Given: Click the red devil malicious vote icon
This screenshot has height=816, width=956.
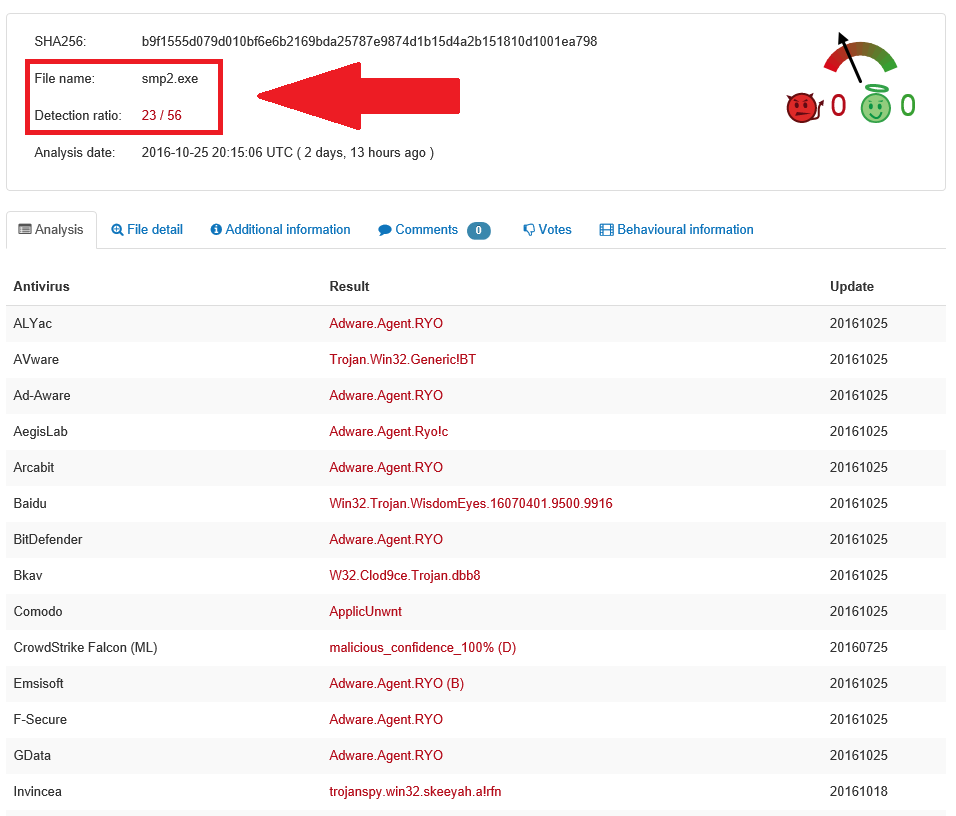Looking at the screenshot, I should click(802, 106).
